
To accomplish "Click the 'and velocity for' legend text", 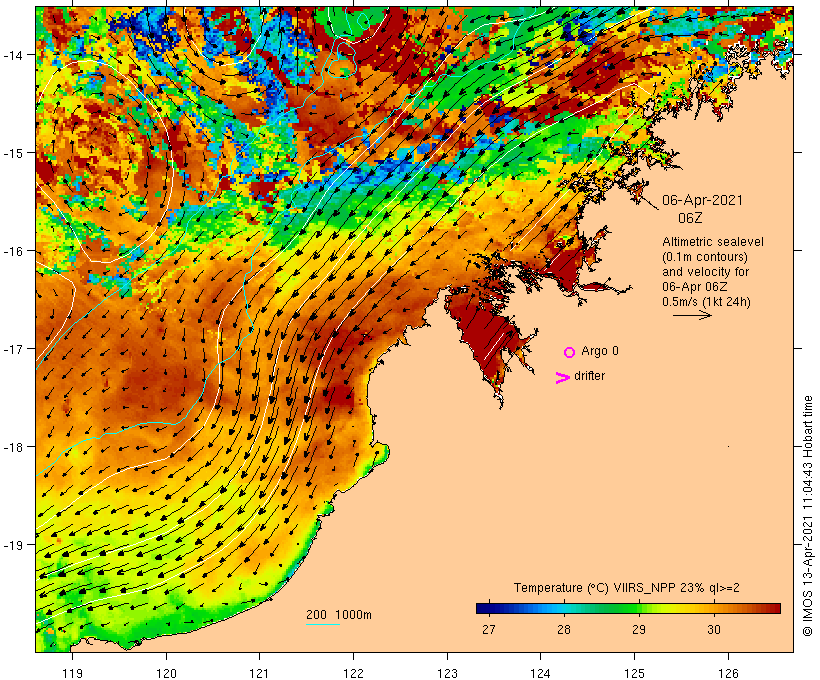I will (x=705, y=272).
